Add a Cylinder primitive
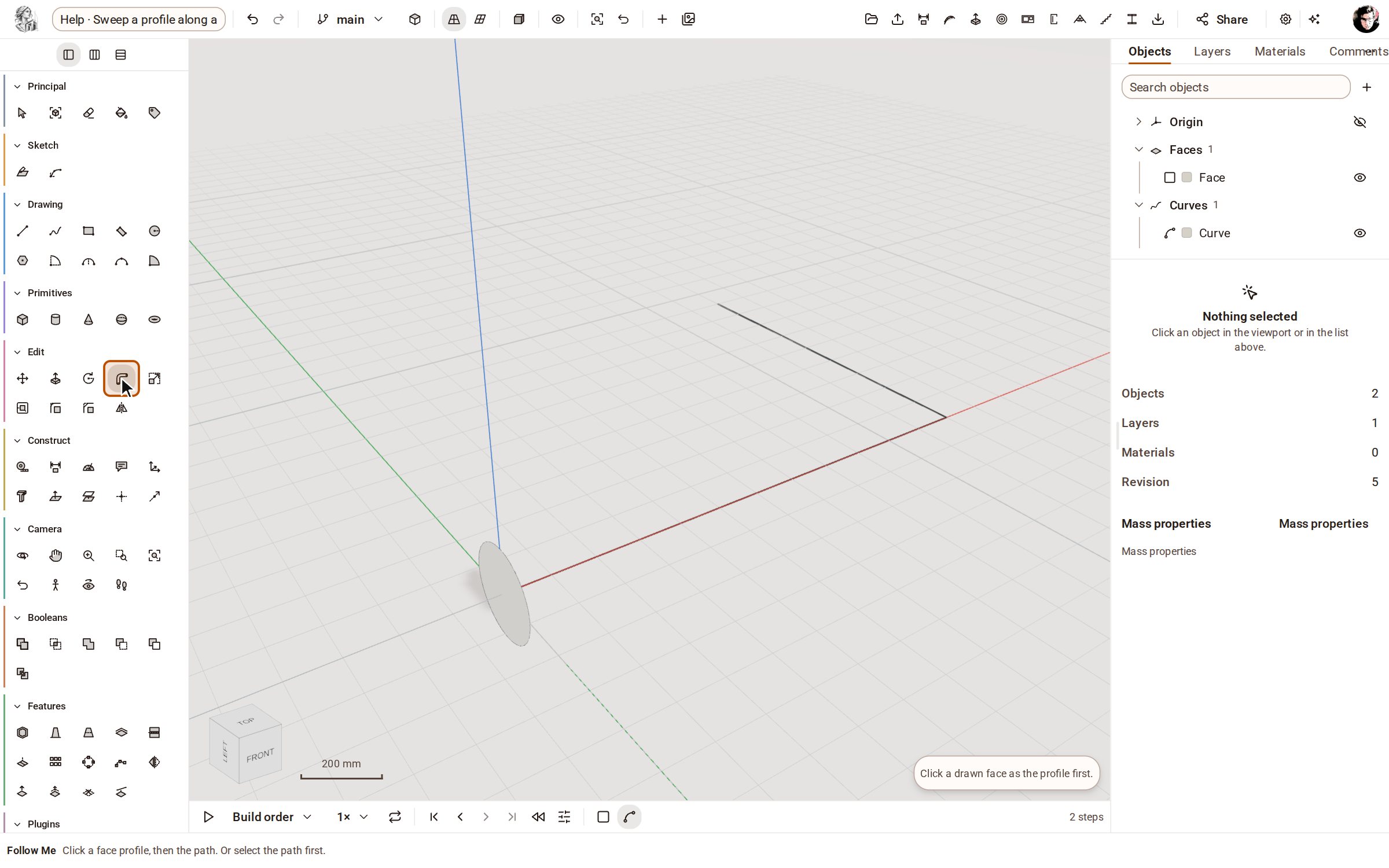The width and height of the screenshot is (1389, 868). pyautogui.click(x=56, y=319)
